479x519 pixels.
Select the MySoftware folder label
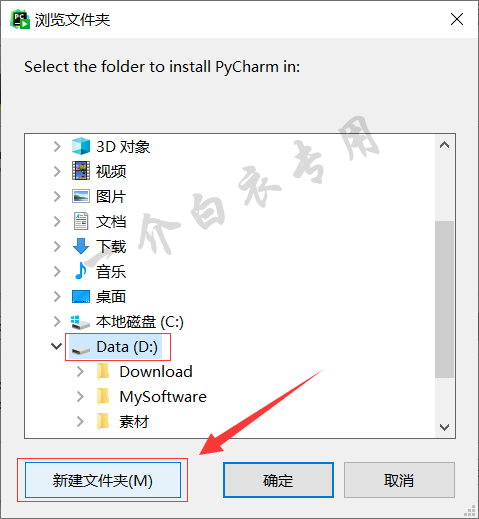point(163,397)
